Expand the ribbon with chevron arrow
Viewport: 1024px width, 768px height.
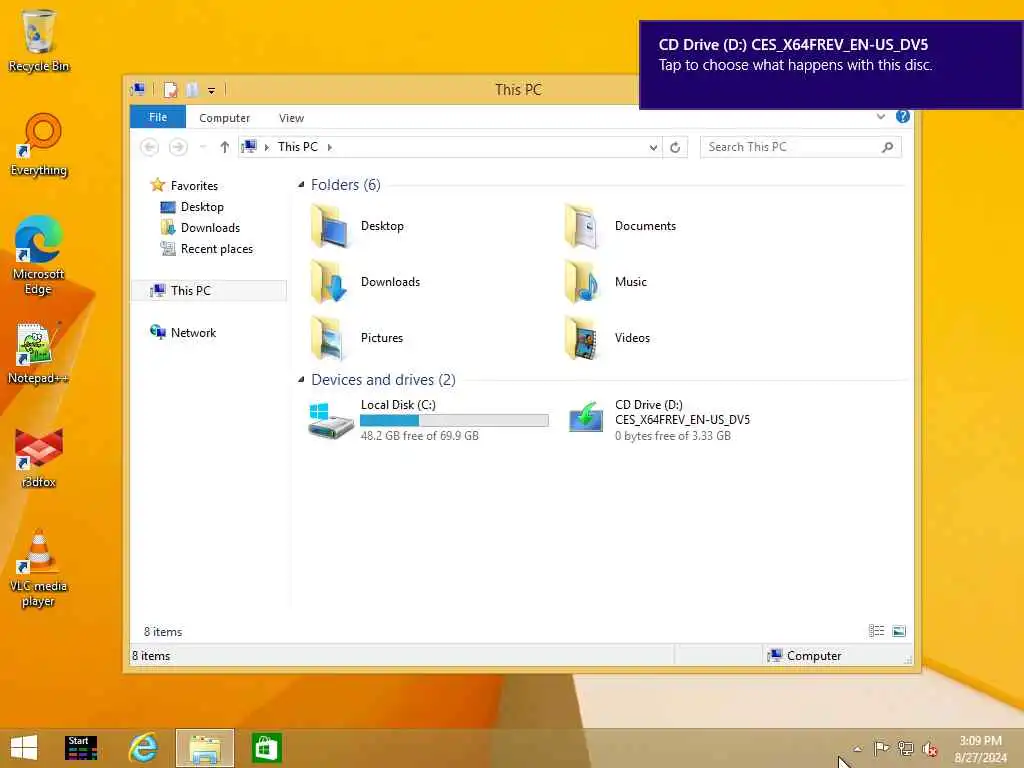coord(880,116)
